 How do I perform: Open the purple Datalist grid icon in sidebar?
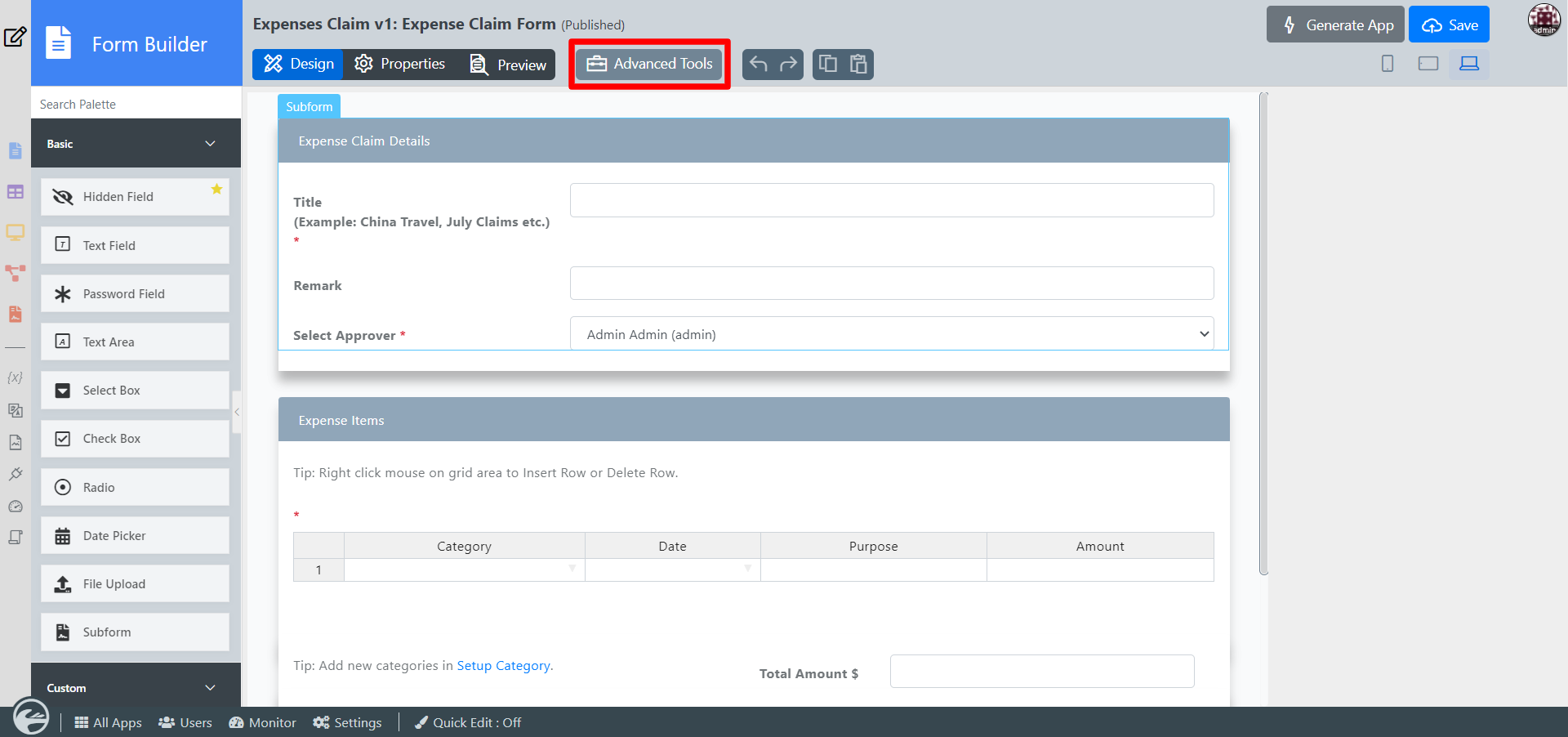click(16, 192)
